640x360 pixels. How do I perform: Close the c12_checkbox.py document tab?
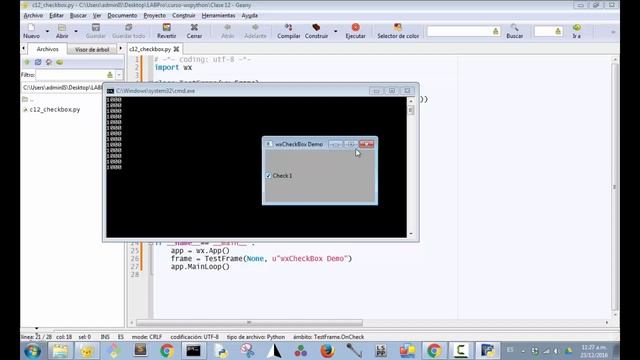pyautogui.click(x=176, y=49)
